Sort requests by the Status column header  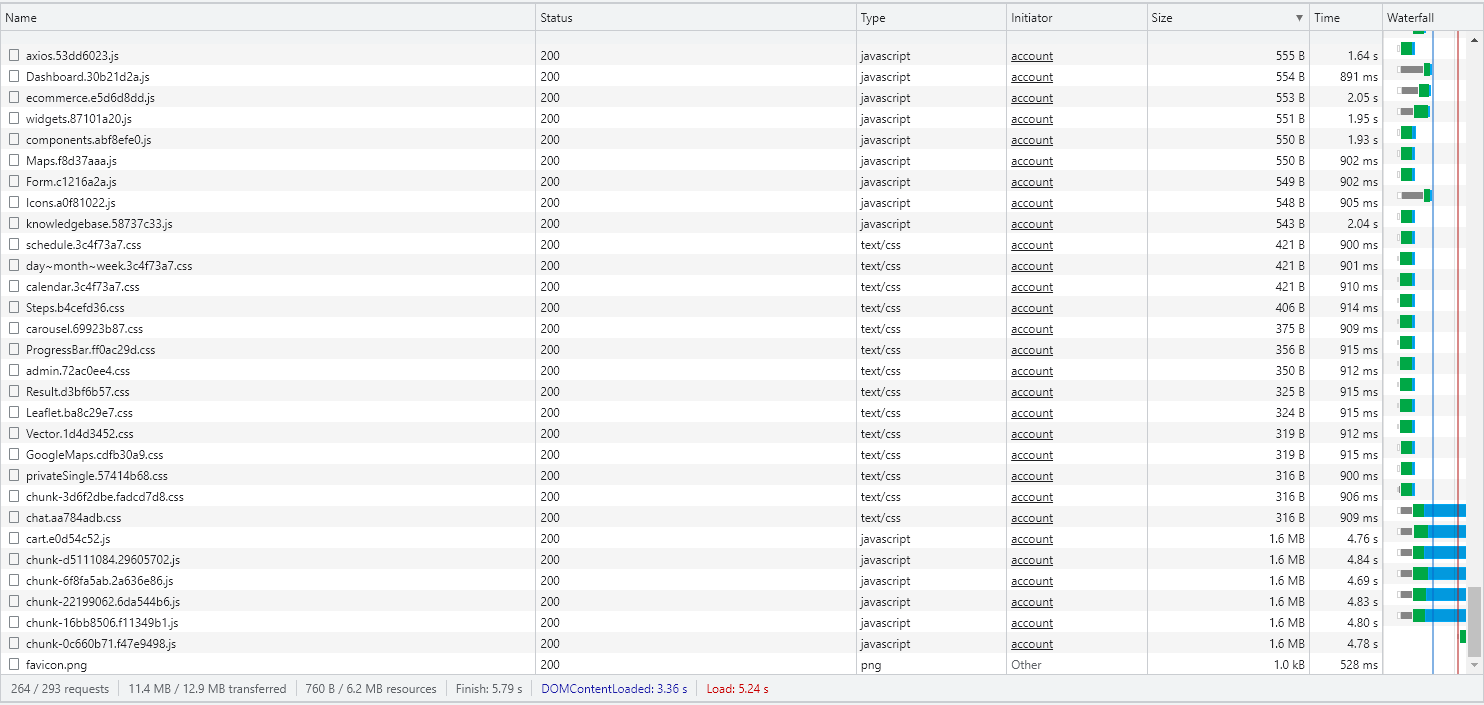(556, 18)
